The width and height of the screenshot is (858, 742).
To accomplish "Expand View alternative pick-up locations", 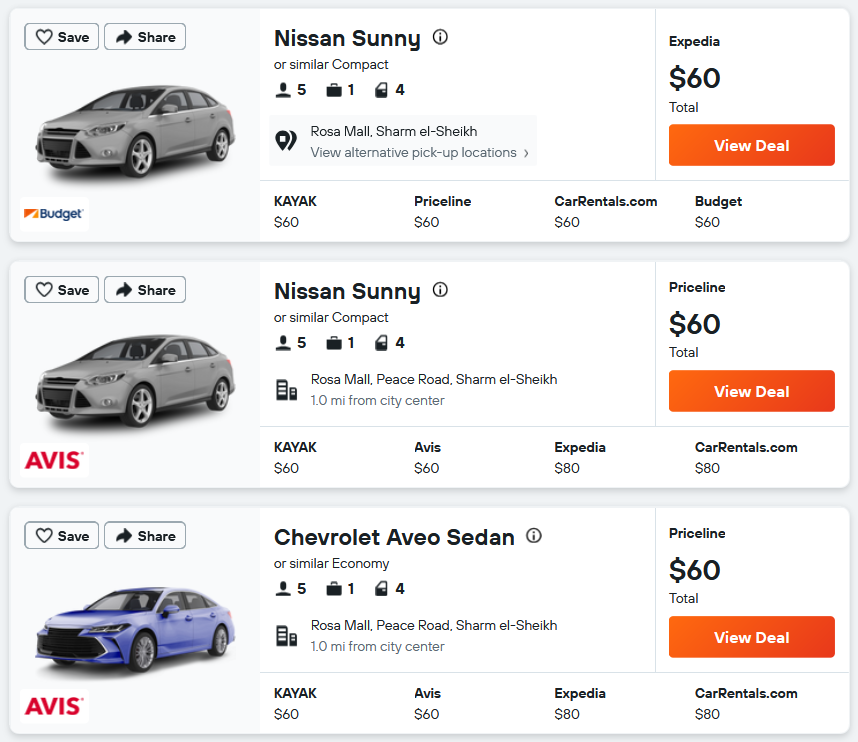I will pyautogui.click(x=420, y=153).
